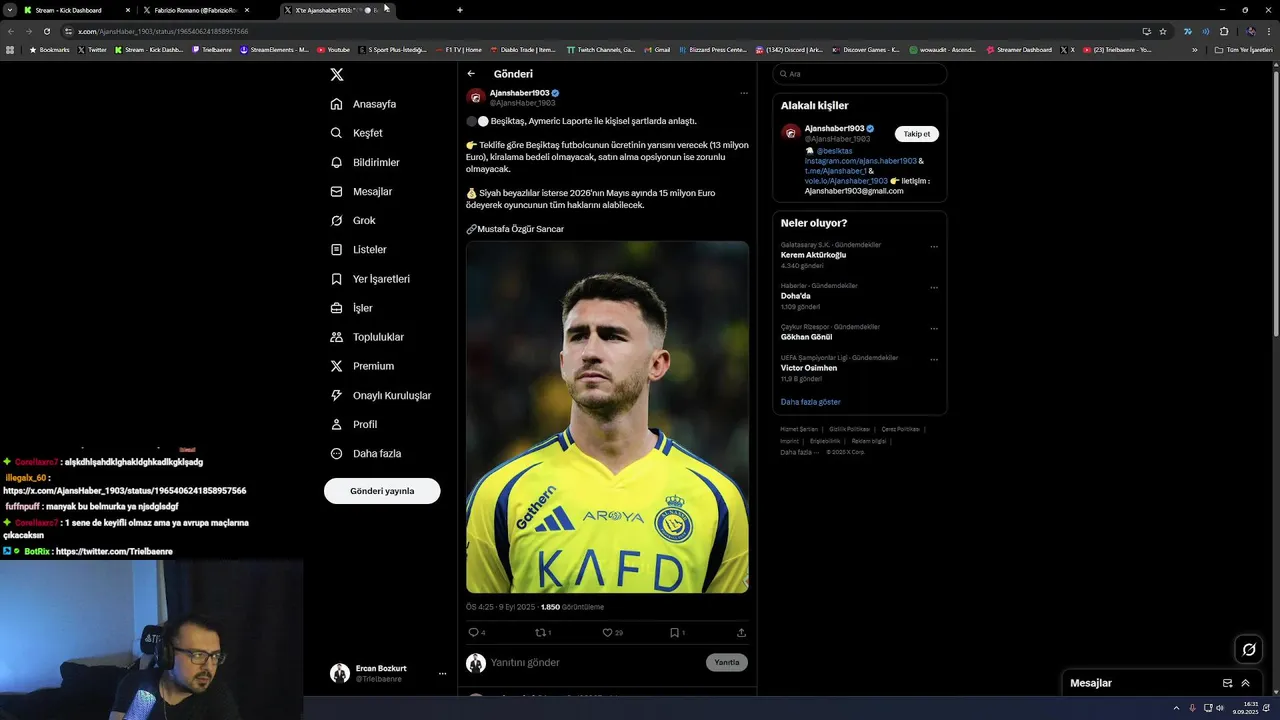
Task: Open Youtube bookmark in bookmarks bar
Action: (x=334, y=50)
